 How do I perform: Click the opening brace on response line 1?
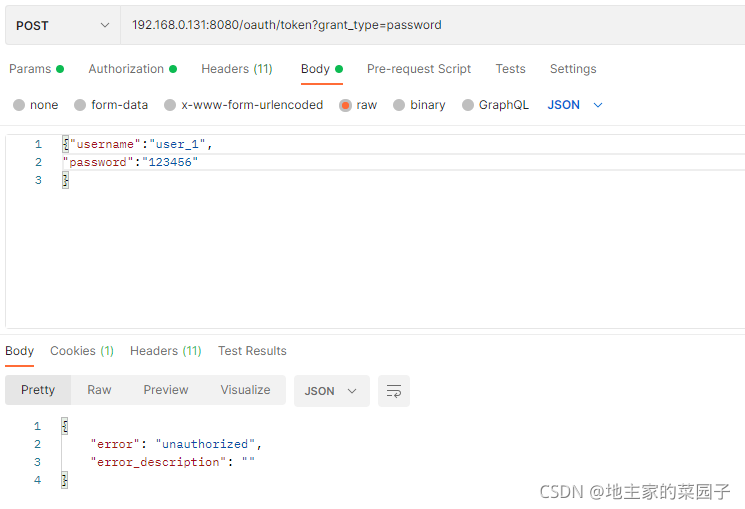coord(65,426)
